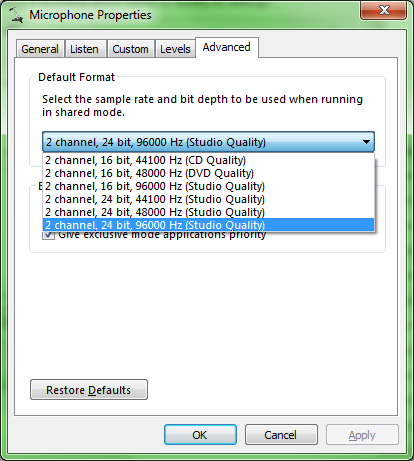Go to the Custom tab
The height and width of the screenshot is (461, 414).
(130, 49)
